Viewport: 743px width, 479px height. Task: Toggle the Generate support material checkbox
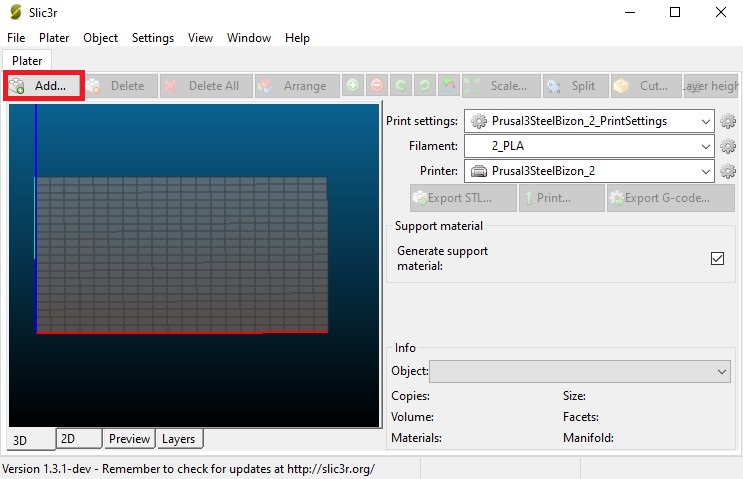[717, 258]
